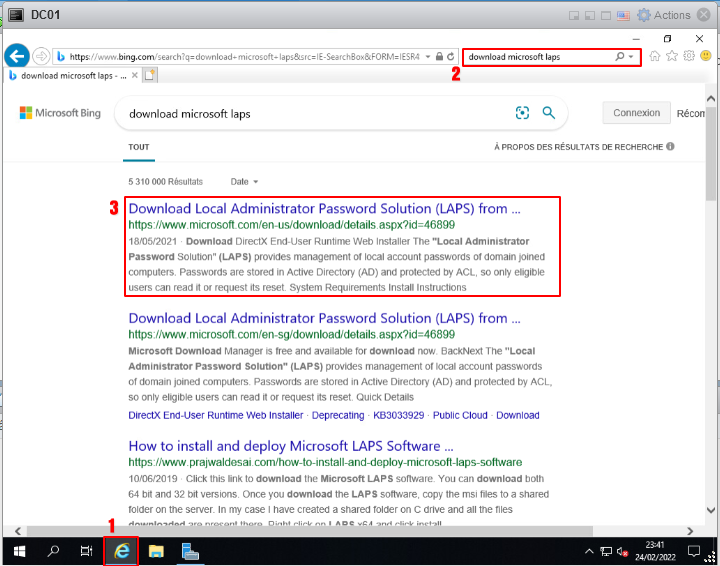
Task: Open File Explorer from the taskbar
Action: (156, 550)
